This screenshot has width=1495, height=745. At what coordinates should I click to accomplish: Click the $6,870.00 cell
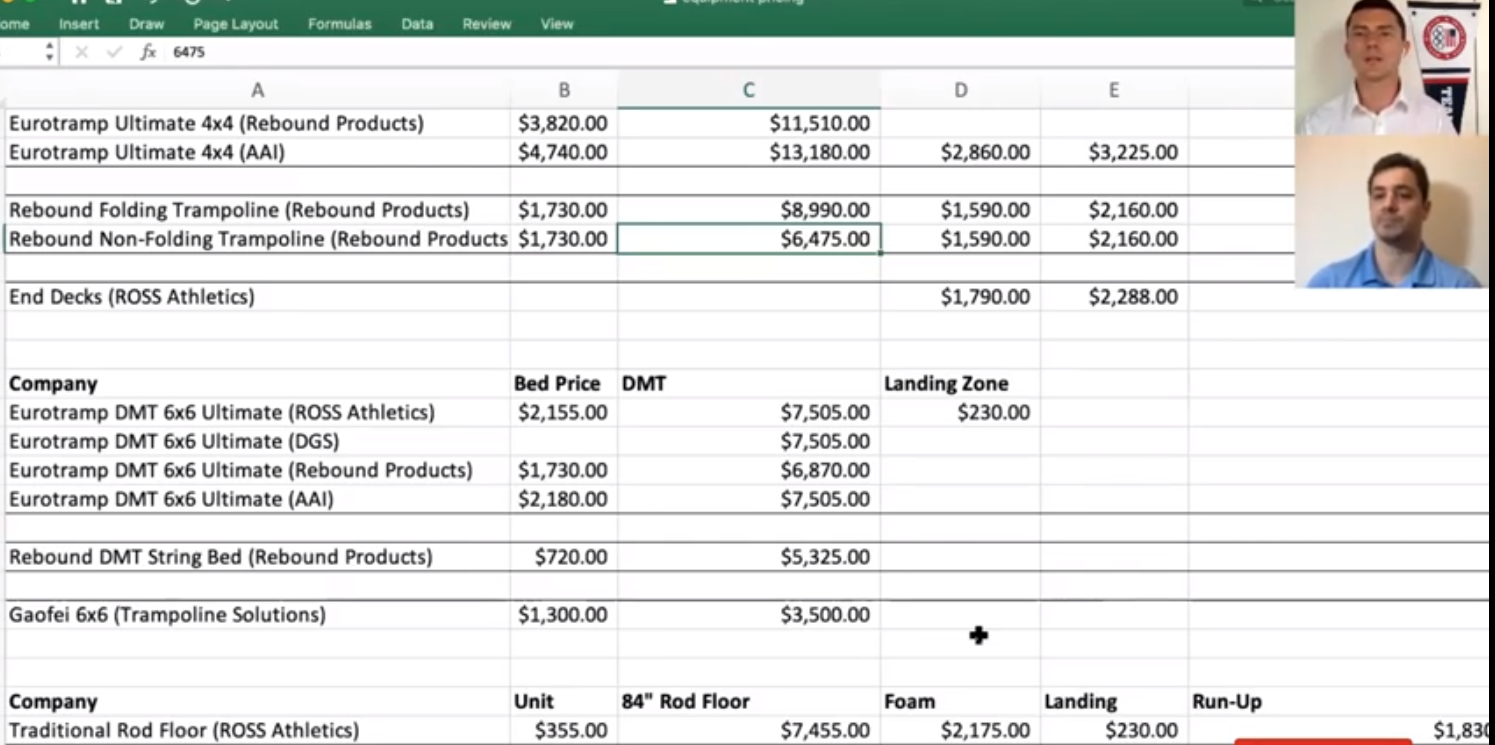pyautogui.click(x=749, y=470)
